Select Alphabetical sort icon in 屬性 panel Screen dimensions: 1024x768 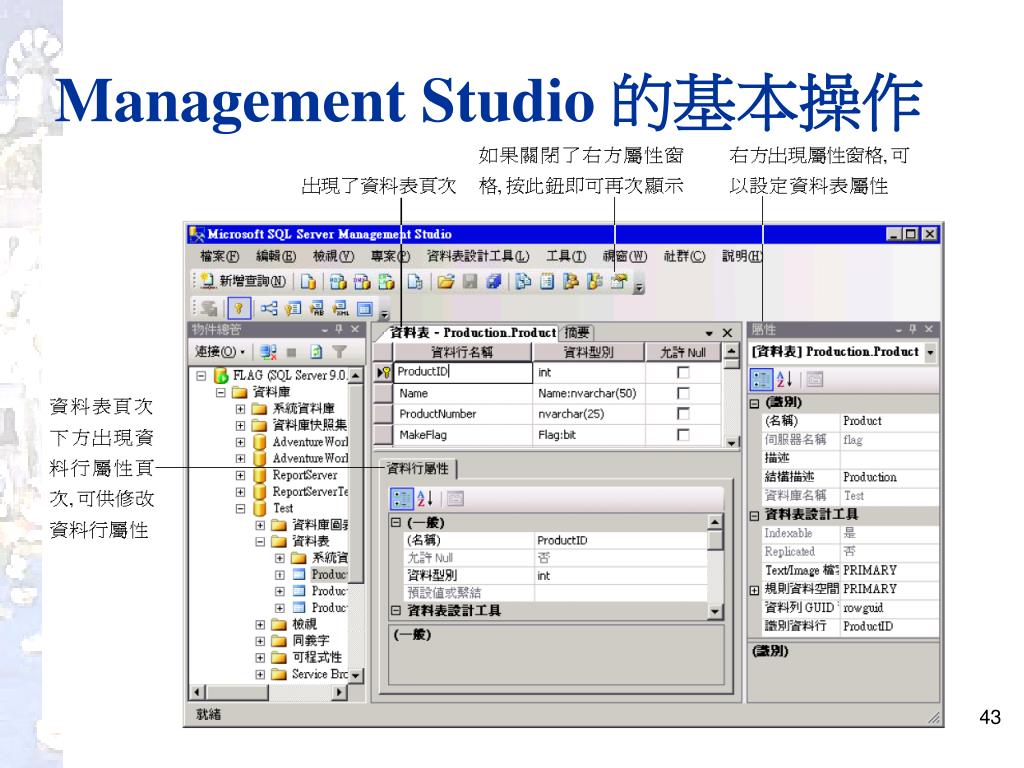(784, 379)
